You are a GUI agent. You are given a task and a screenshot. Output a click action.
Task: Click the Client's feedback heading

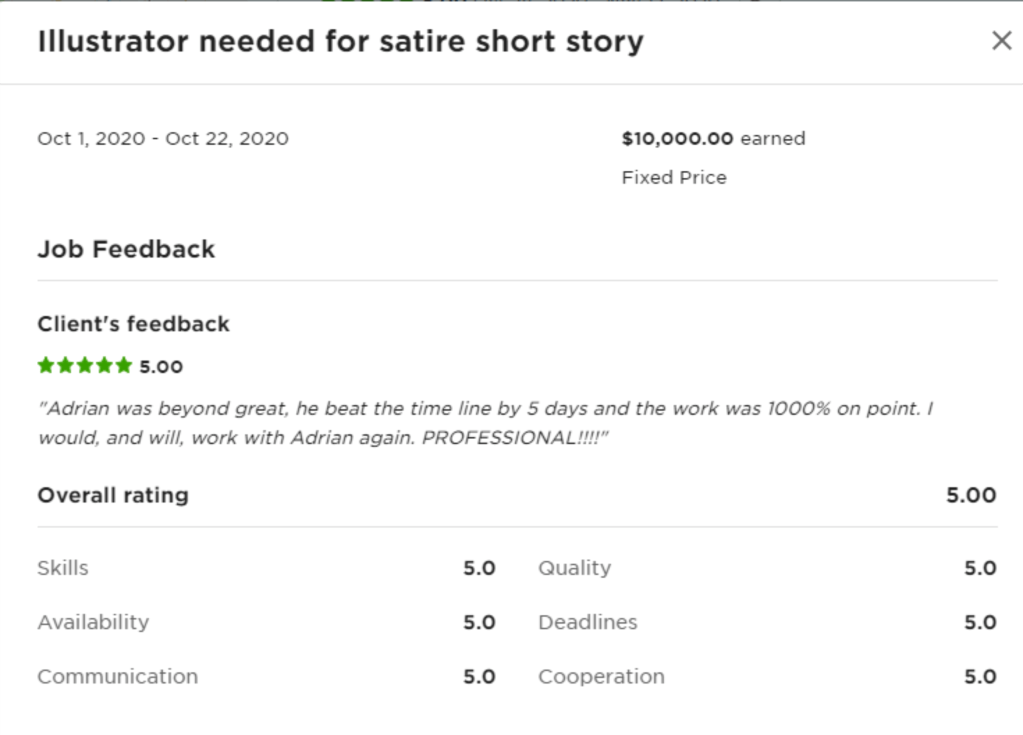point(133,324)
